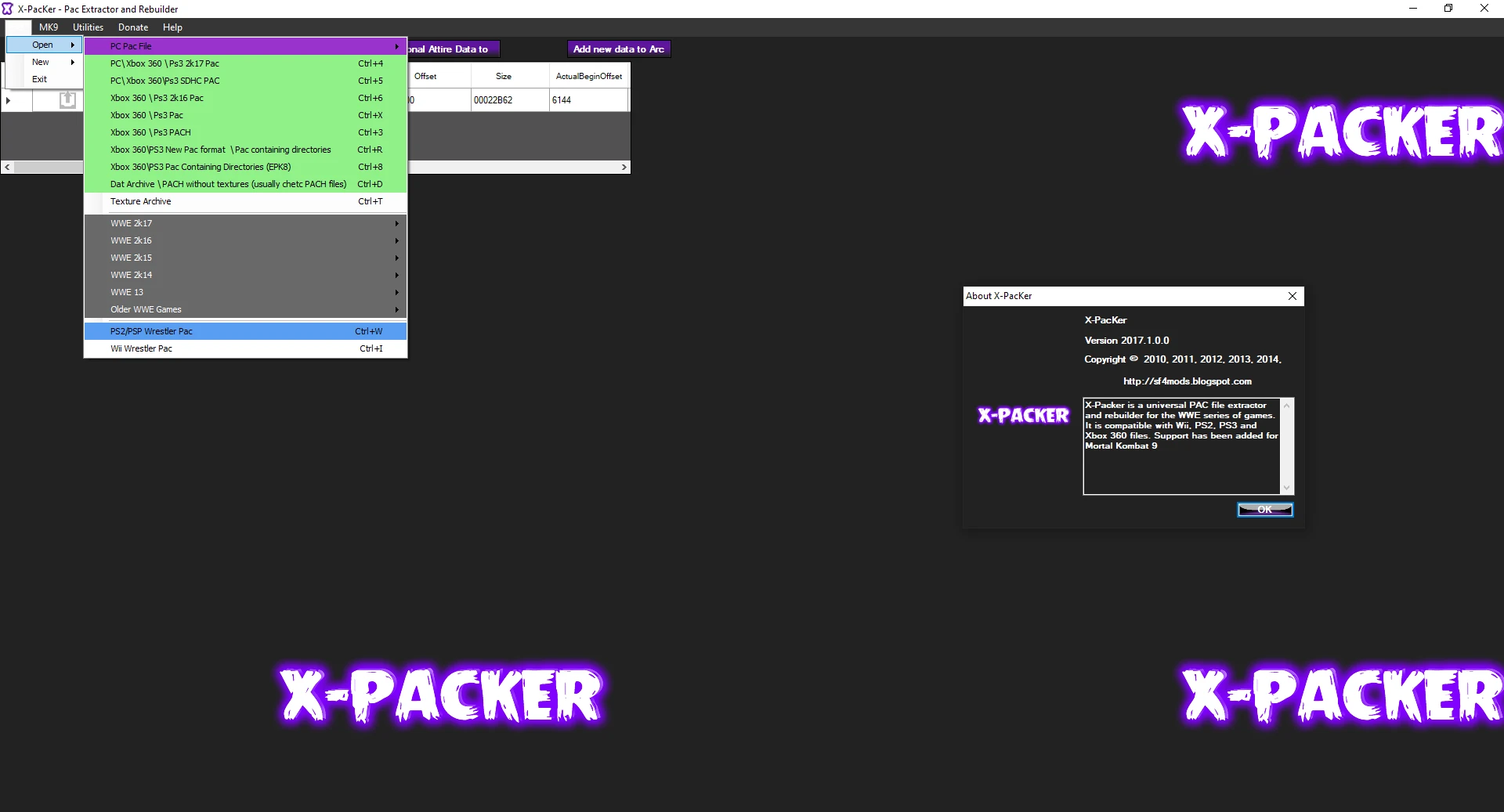Open the MK9 menu

click(x=48, y=27)
